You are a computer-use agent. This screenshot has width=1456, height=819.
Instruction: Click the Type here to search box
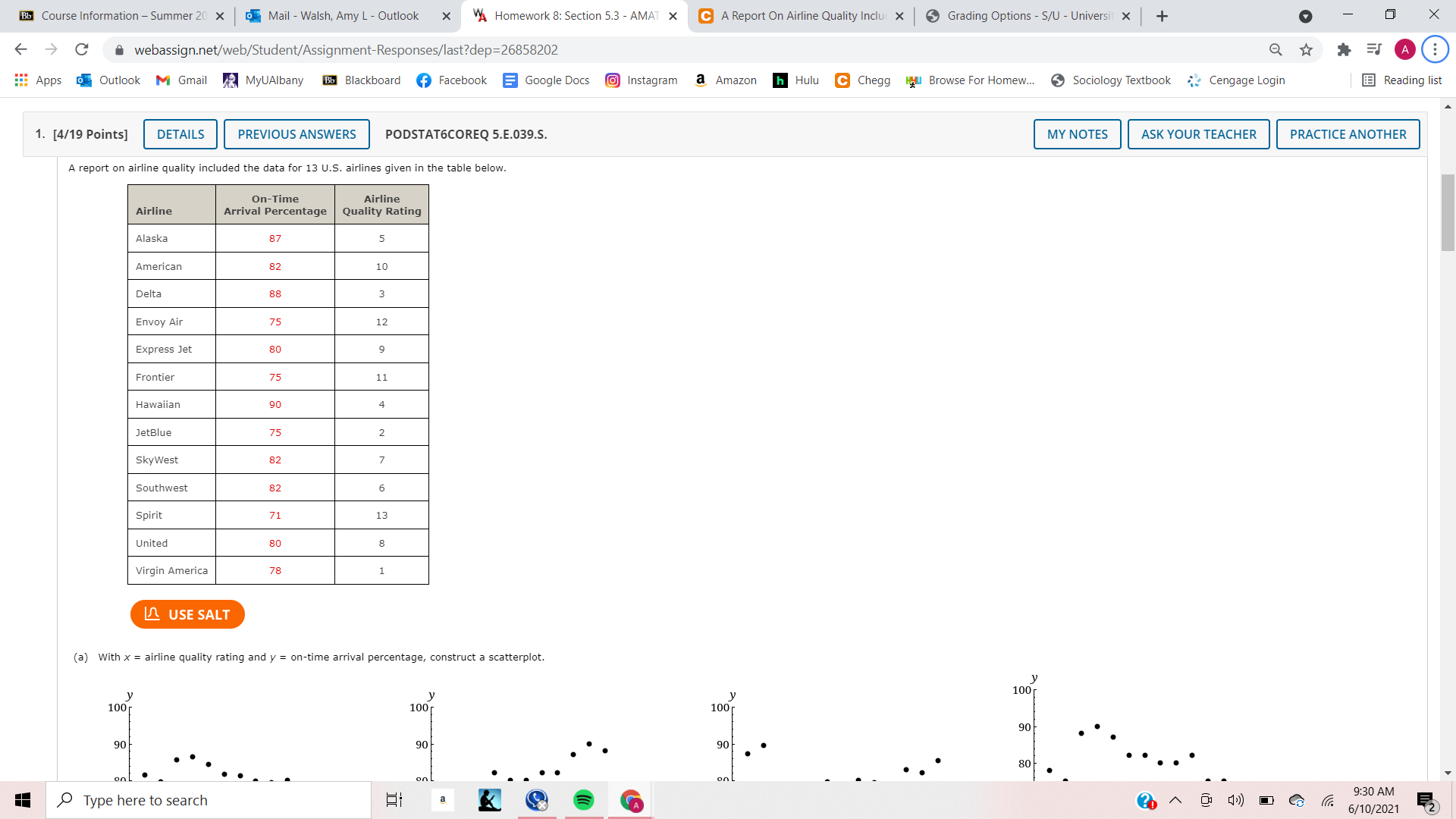[x=209, y=800]
